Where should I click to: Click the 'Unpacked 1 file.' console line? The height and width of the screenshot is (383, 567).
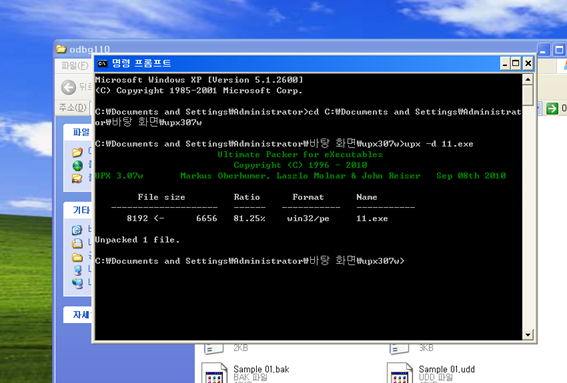click(137, 240)
